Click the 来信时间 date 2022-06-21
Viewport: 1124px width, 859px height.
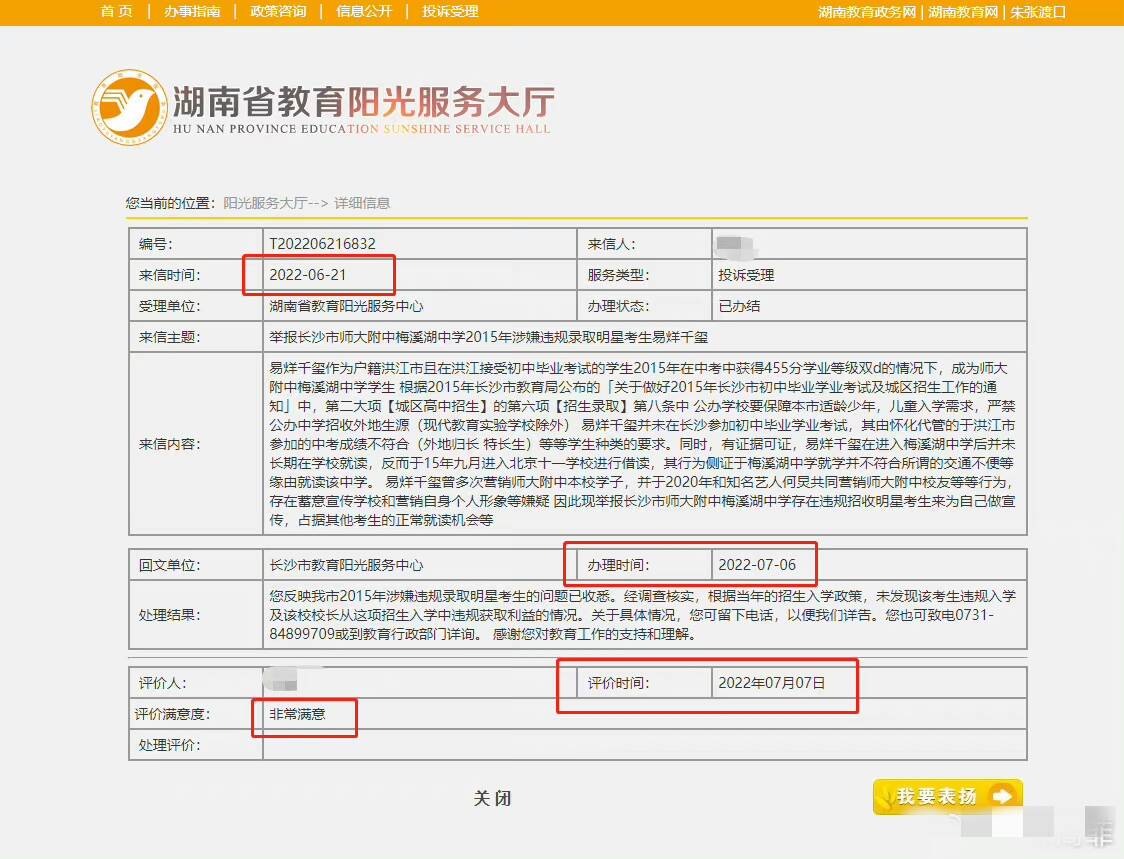pos(308,275)
